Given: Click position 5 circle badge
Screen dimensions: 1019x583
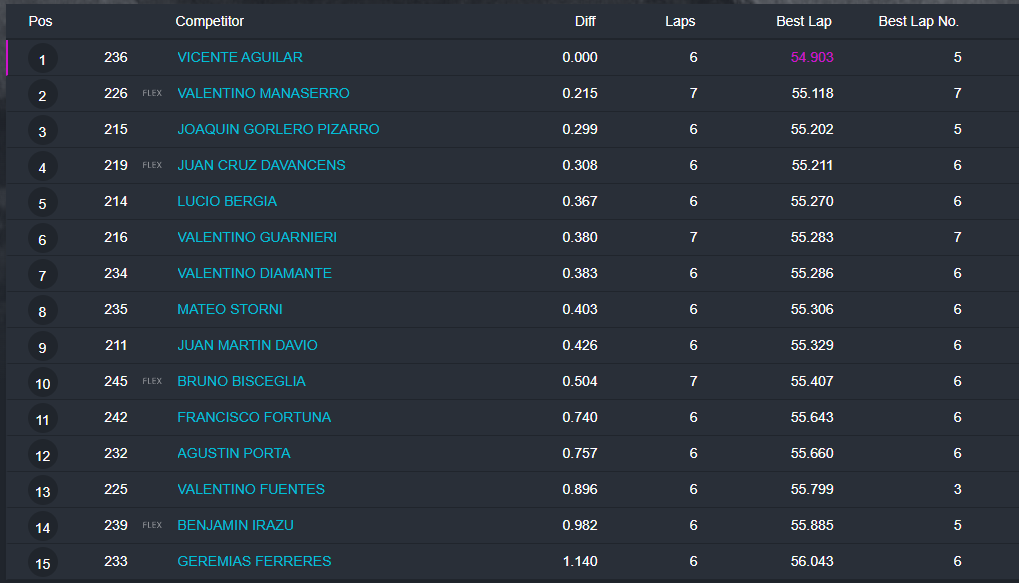Looking at the screenshot, I should (x=42, y=203).
